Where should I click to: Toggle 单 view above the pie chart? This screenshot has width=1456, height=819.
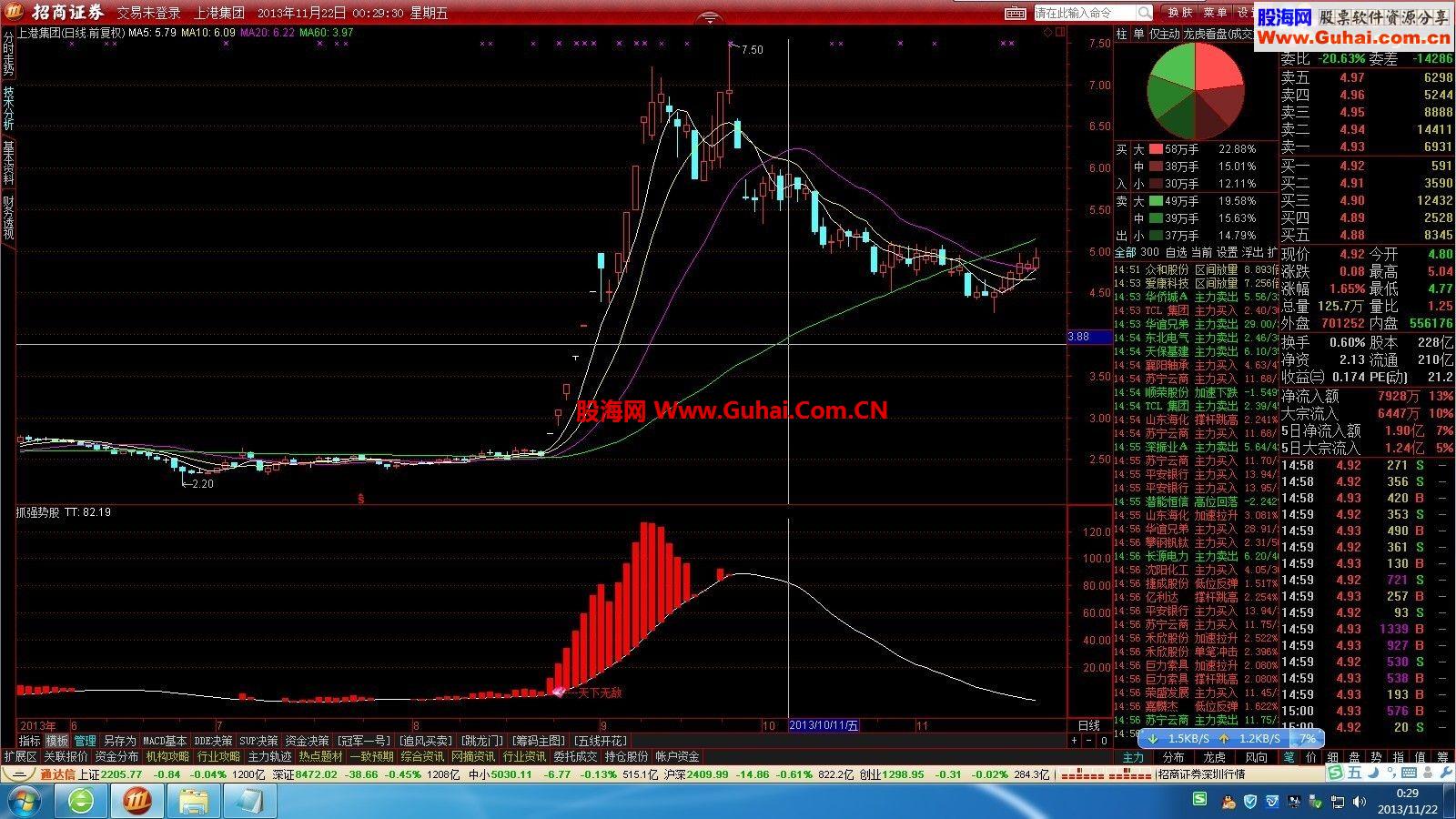pyautogui.click(x=1137, y=34)
